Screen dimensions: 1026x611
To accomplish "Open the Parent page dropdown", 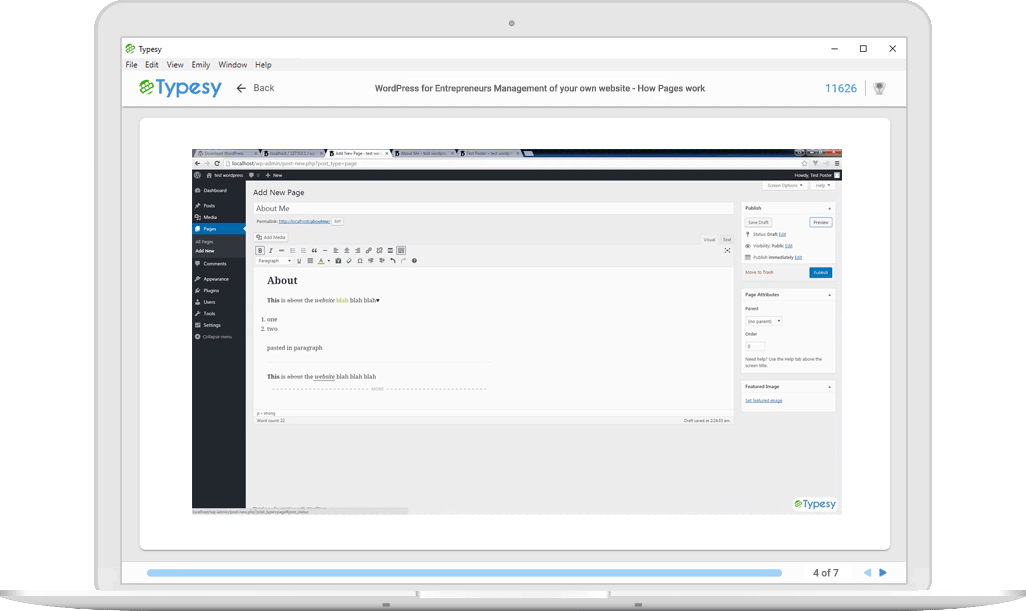I will click(764, 321).
